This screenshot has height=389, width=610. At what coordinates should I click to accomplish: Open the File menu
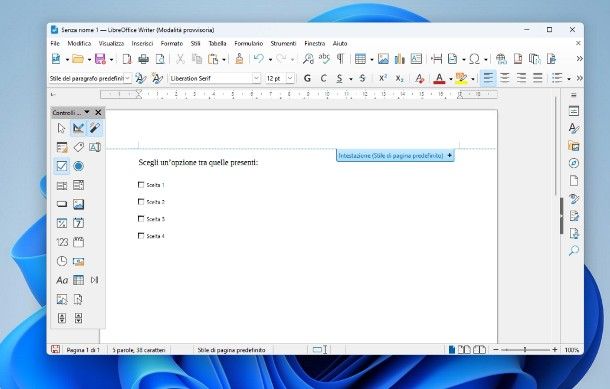point(55,44)
